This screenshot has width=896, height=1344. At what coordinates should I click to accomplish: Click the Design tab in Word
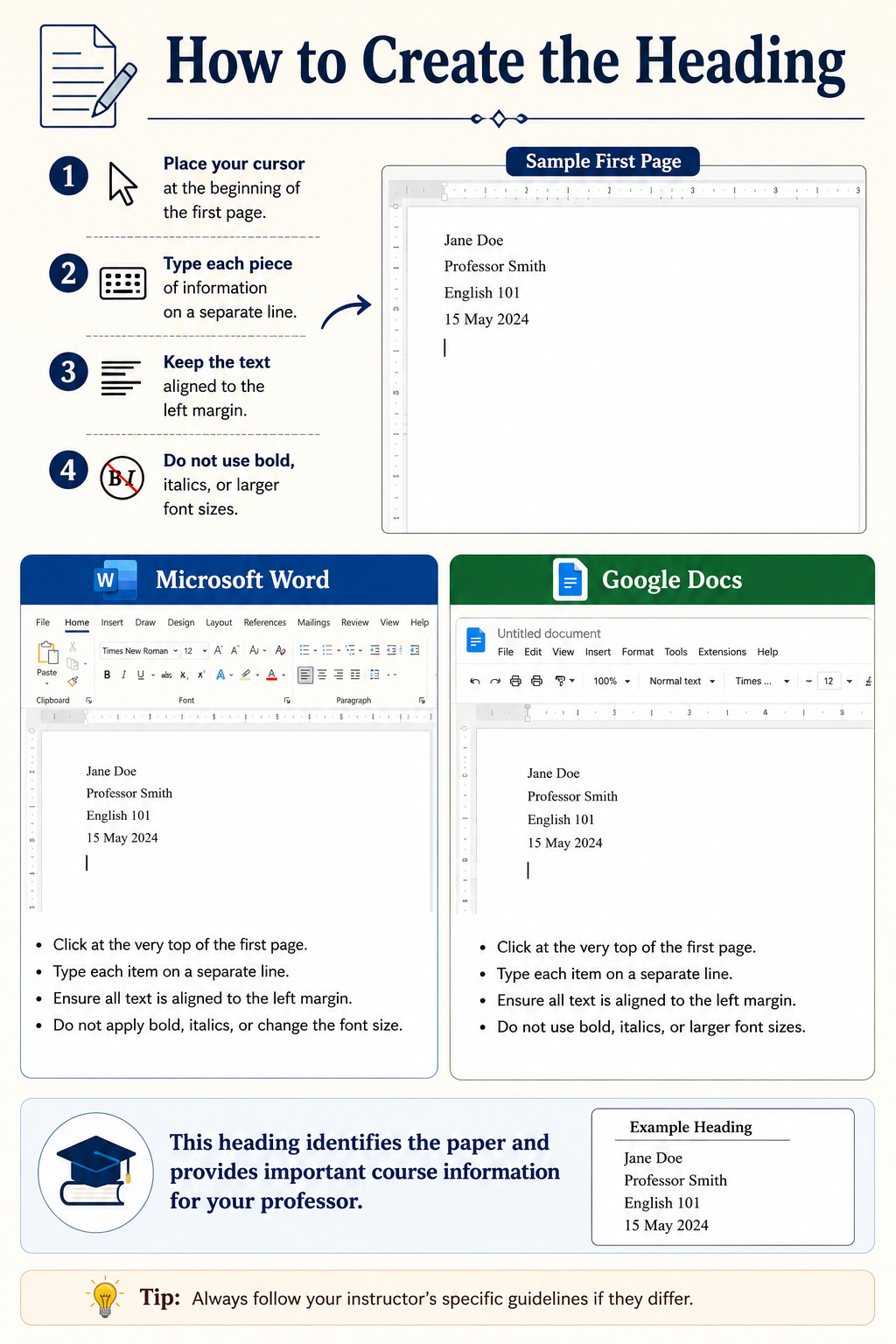pyautogui.click(x=181, y=623)
